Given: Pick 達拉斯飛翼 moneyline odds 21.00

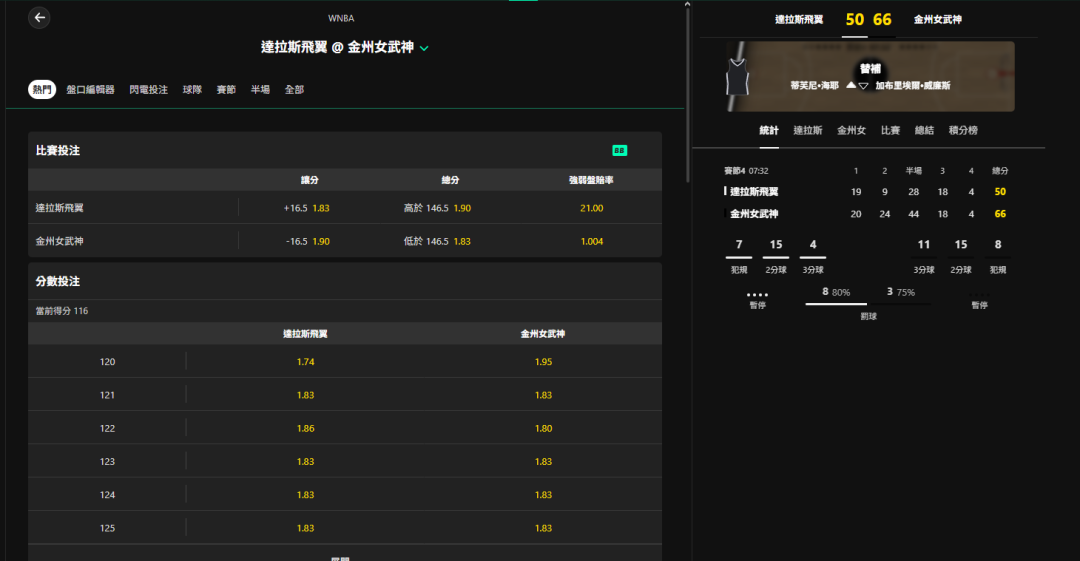Looking at the screenshot, I should tap(592, 208).
